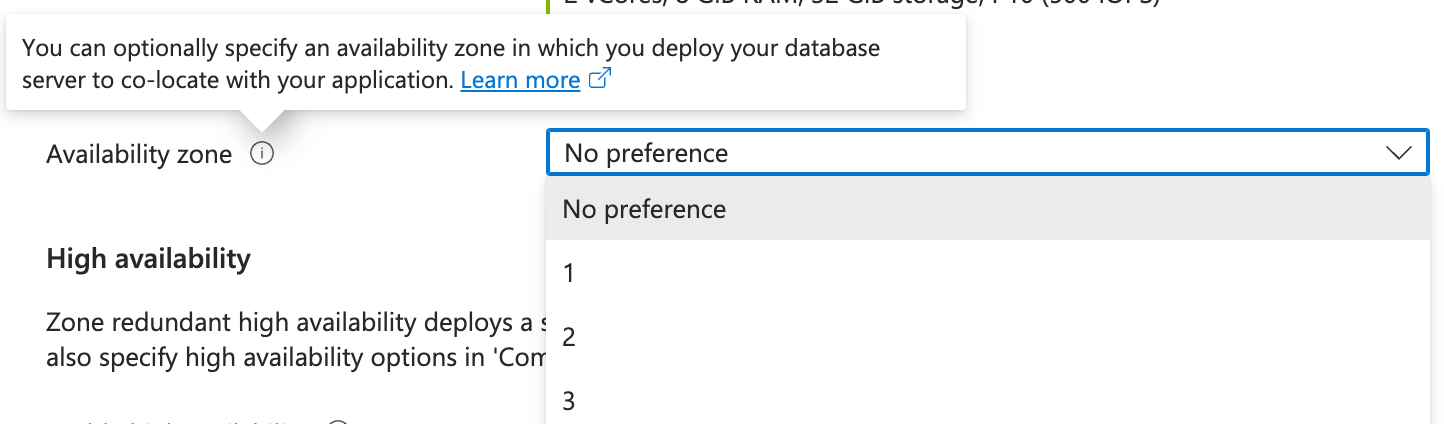This screenshot has width=1444, height=424.
Task: Click the green vertical bar at top
Action: 548,5
